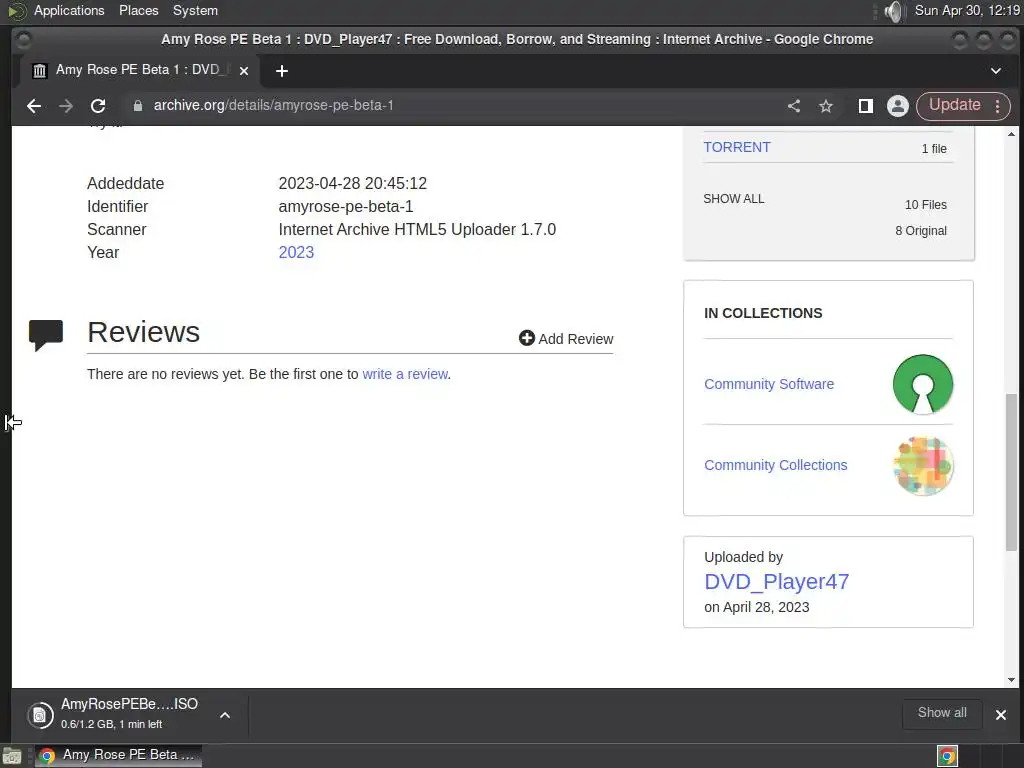
Task: Click the plus icon next to Add Review
Action: [x=526, y=338]
